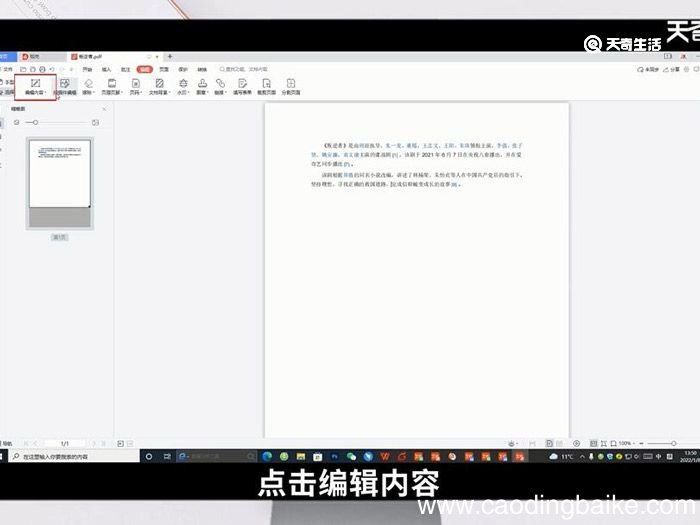Open the Edge browser from the taskbar
Image resolution: width=700 pixels, height=525 pixels.
[x=267, y=456]
